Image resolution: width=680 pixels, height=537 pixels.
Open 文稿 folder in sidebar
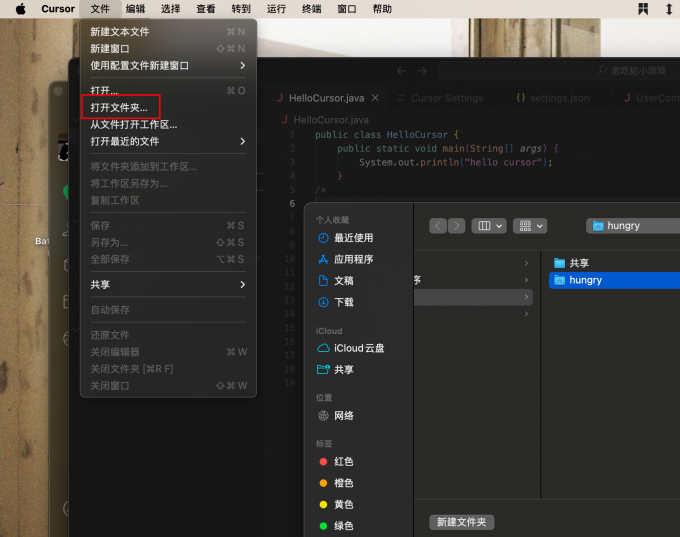pyautogui.click(x=343, y=281)
